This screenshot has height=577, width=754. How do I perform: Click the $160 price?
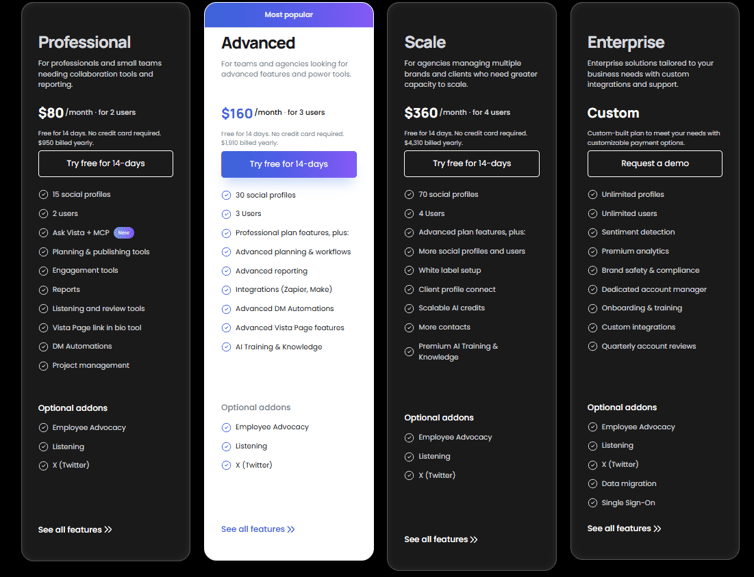pos(237,113)
